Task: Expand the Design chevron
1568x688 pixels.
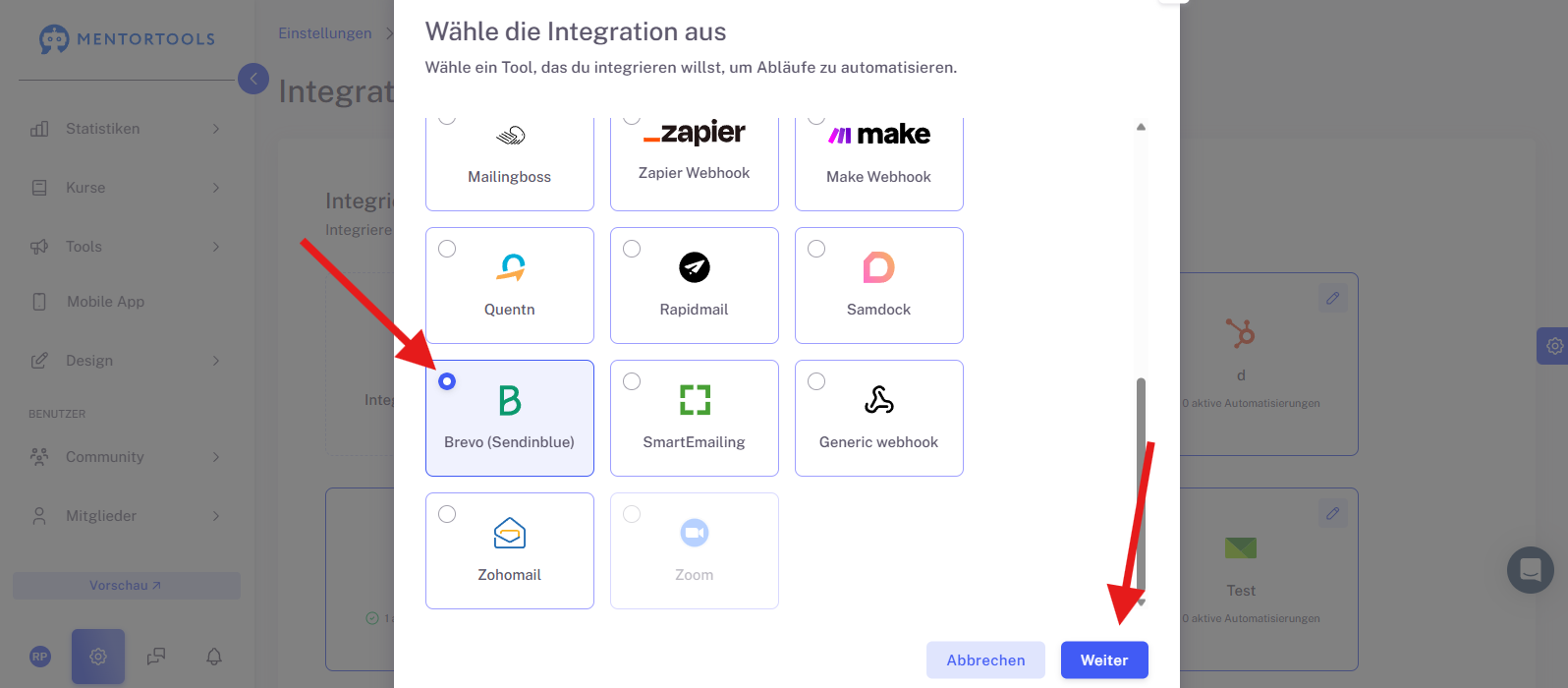Action: click(x=216, y=361)
